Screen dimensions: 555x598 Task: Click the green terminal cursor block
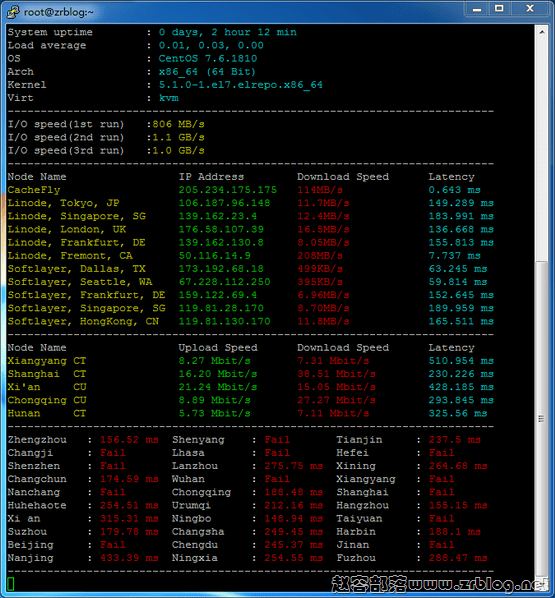click(x=11, y=584)
